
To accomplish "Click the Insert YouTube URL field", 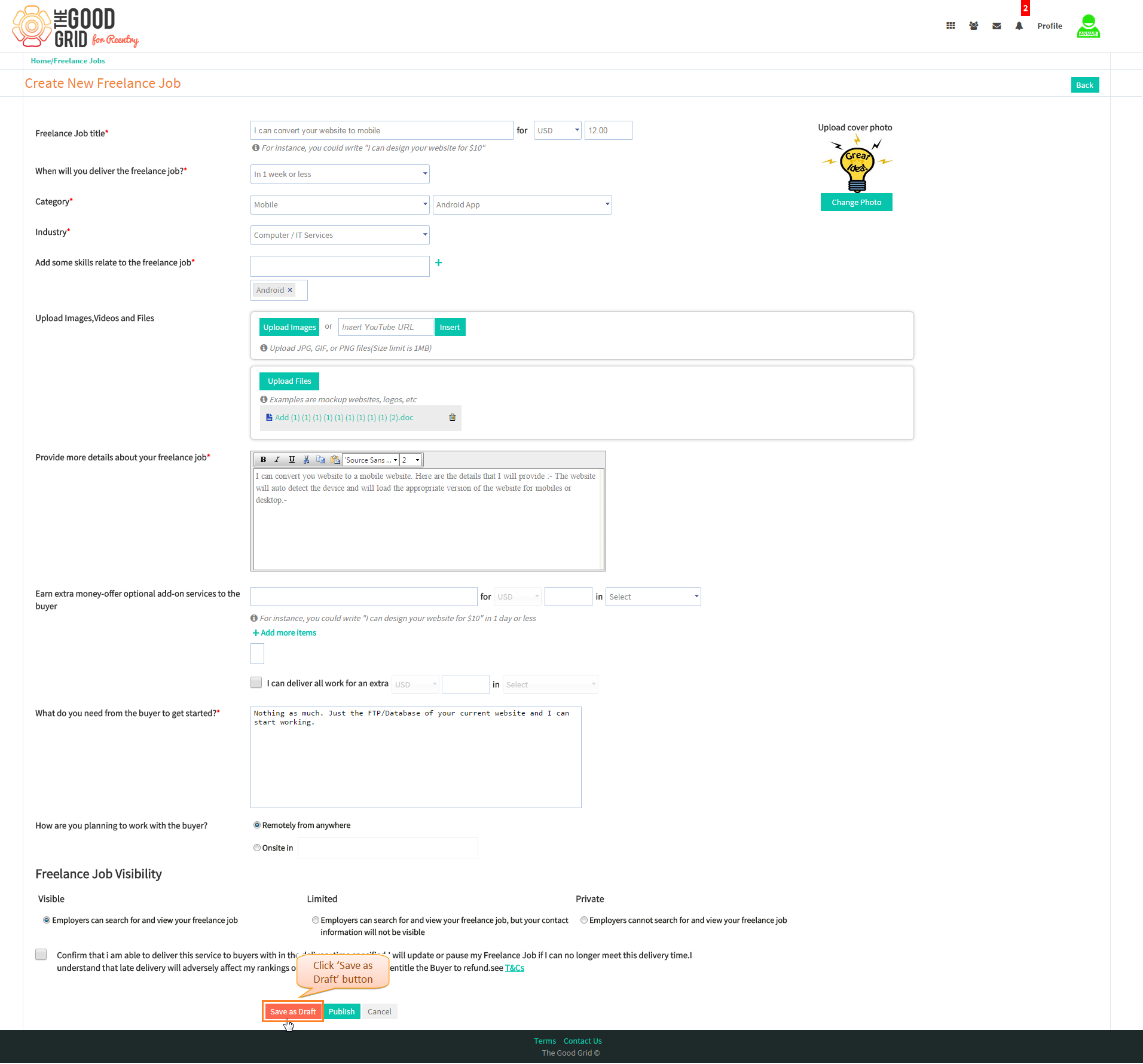I will tap(386, 327).
